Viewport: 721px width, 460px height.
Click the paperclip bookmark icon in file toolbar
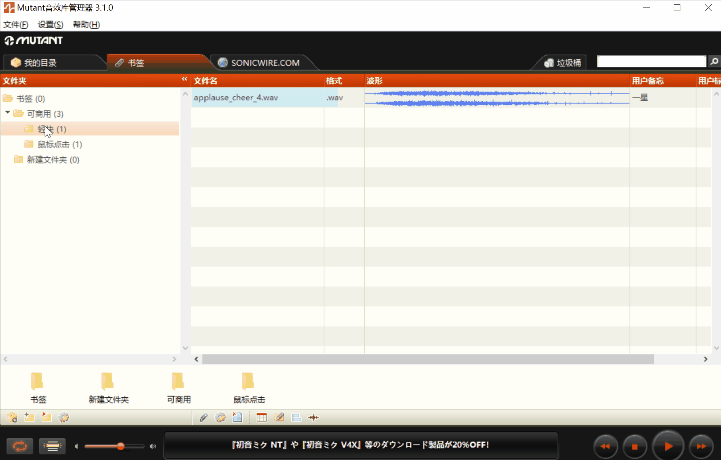(203, 417)
